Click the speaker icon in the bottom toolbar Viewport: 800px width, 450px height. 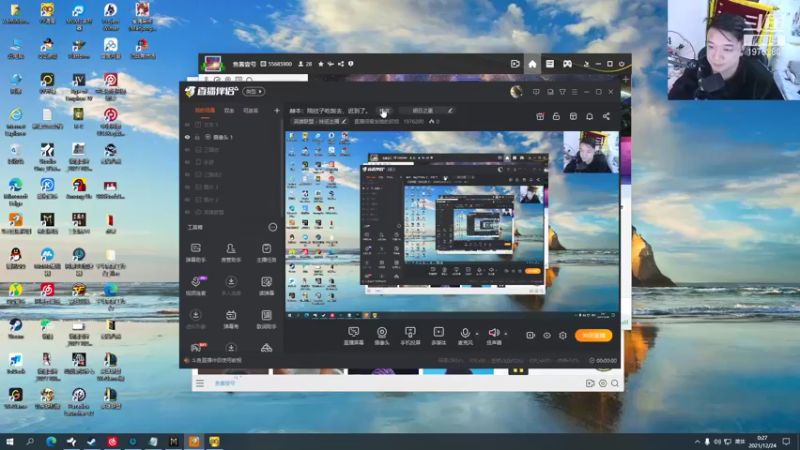pyautogui.click(x=493, y=333)
